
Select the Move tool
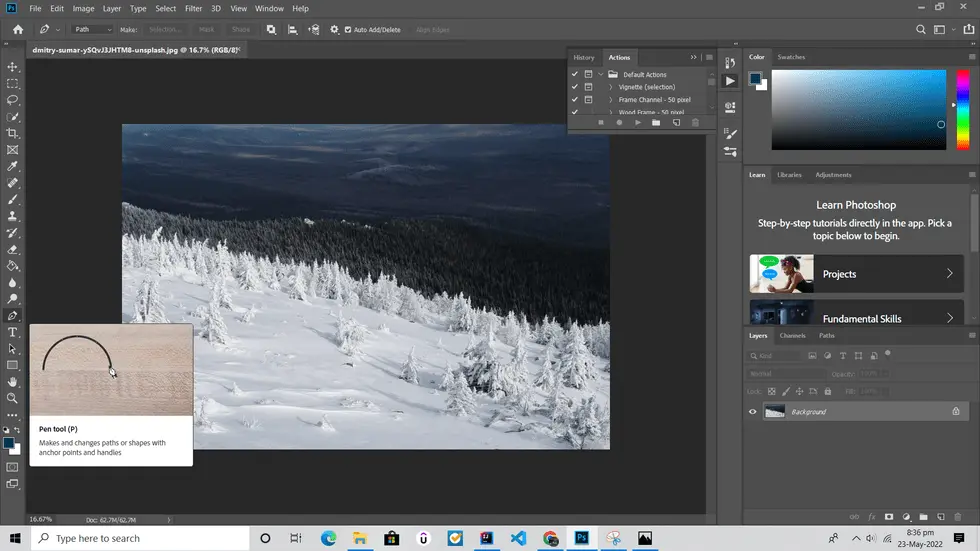tap(13, 67)
